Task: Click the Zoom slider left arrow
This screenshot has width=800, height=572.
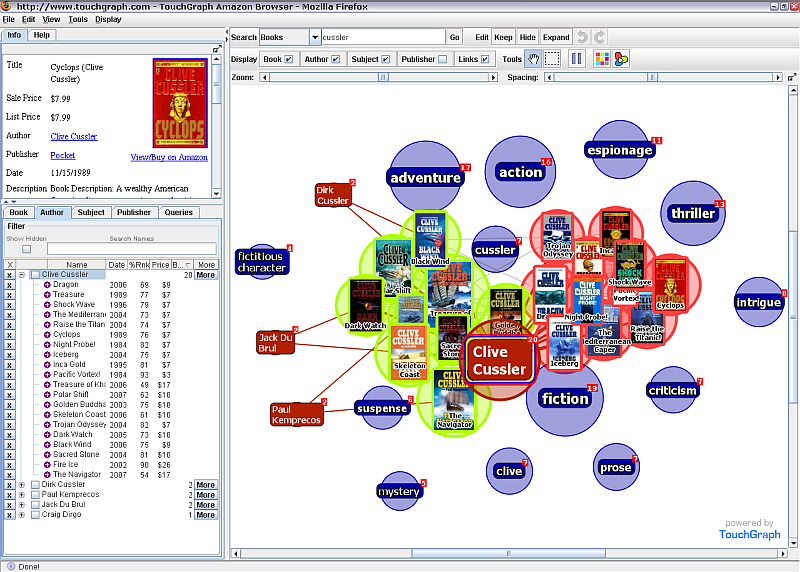Action: [x=264, y=78]
